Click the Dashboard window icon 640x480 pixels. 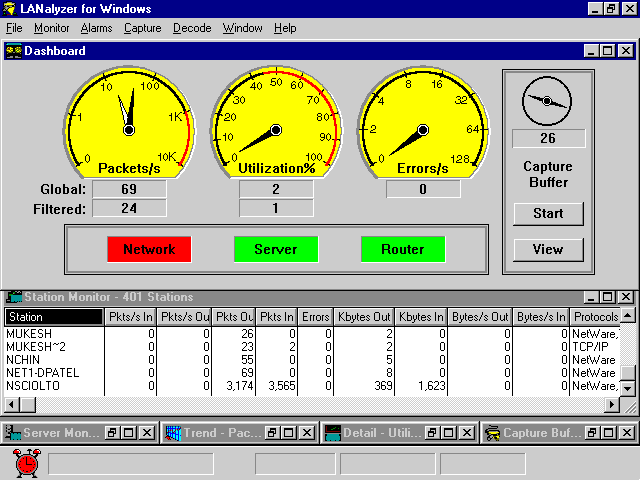point(13,51)
